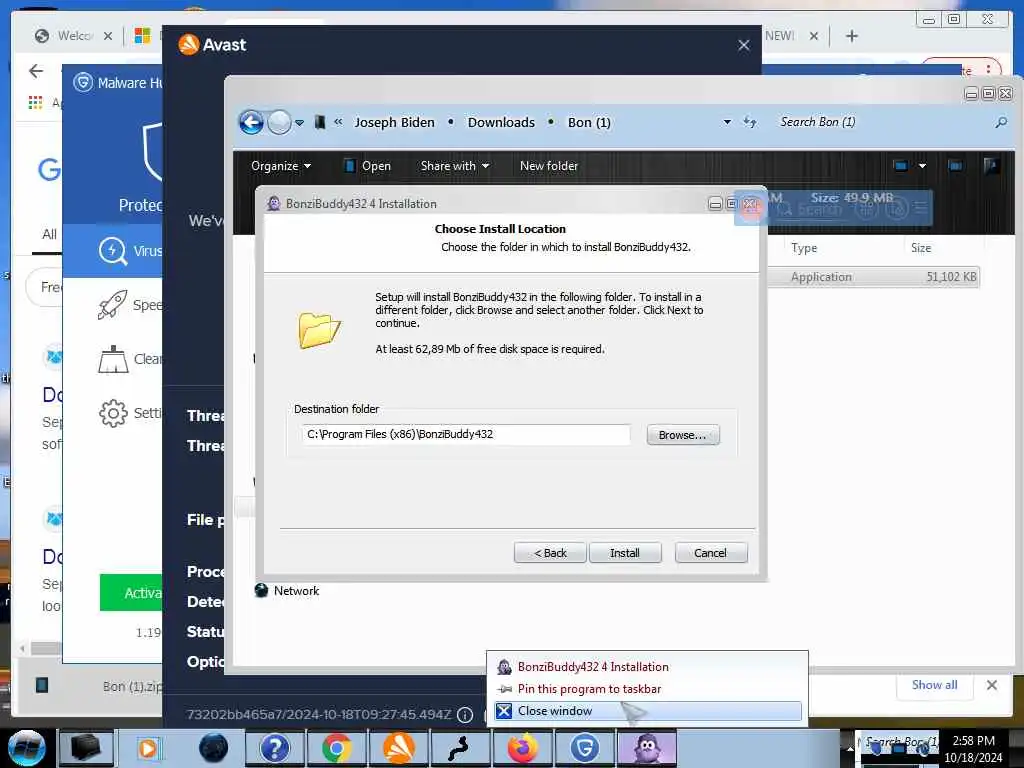Open the view options dropdown arrow
This screenshot has width=1024, height=768.
[x=922, y=166]
